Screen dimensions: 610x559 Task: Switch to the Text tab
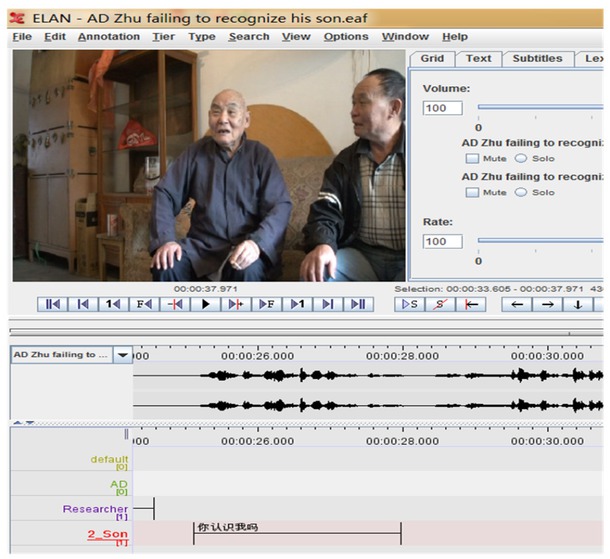click(479, 58)
